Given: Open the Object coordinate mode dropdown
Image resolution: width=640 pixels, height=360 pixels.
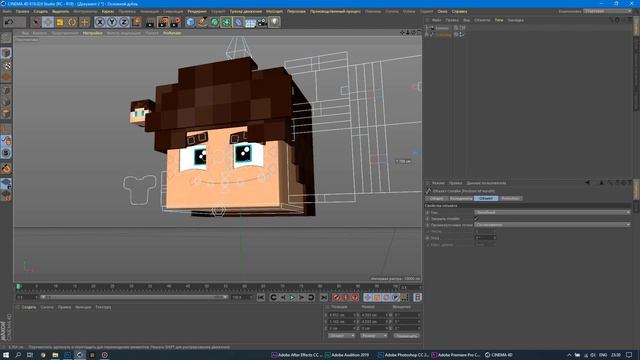Looking at the screenshot, I should (x=341, y=336).
